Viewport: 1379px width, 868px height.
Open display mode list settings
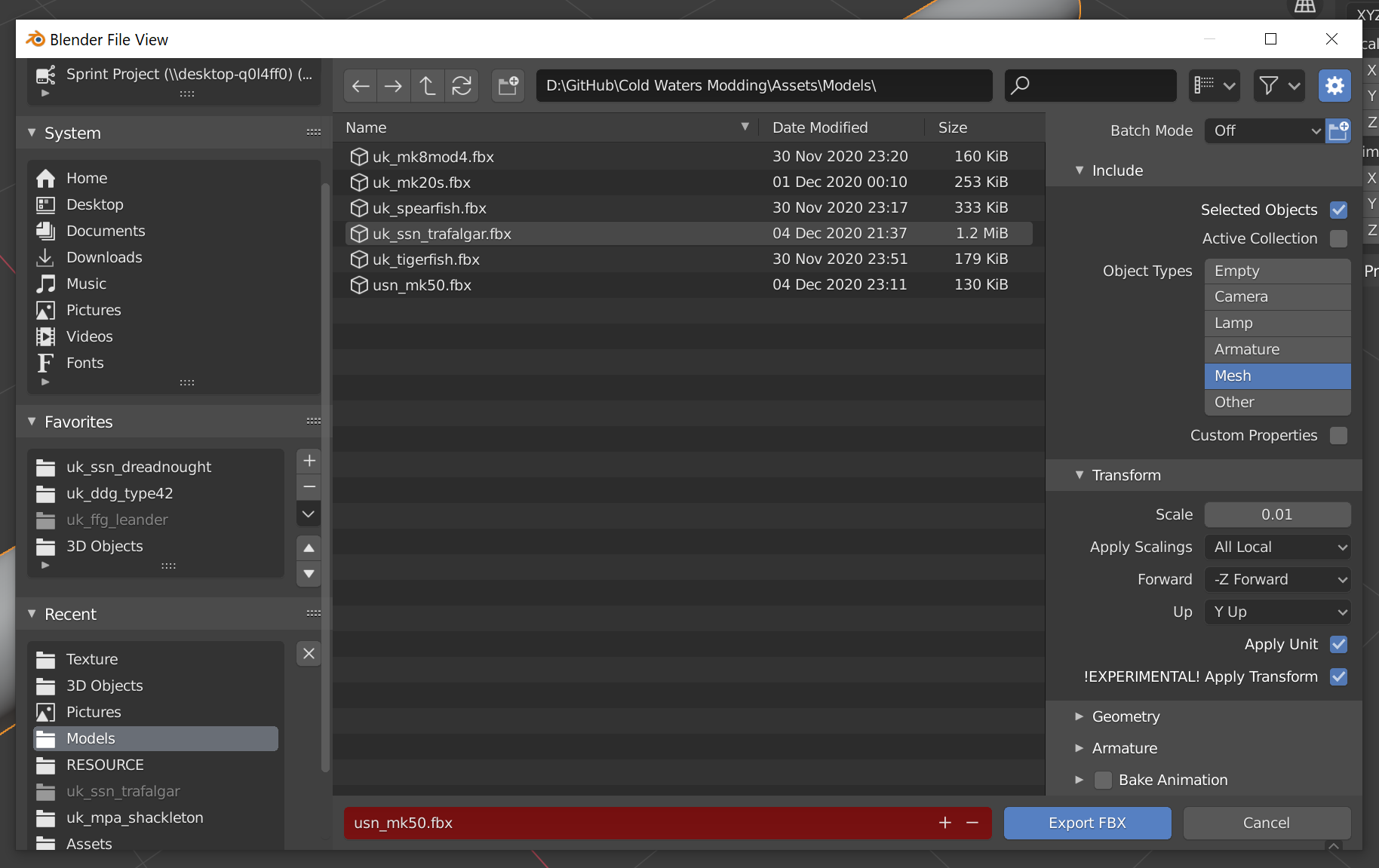(x=1214, y=86)
